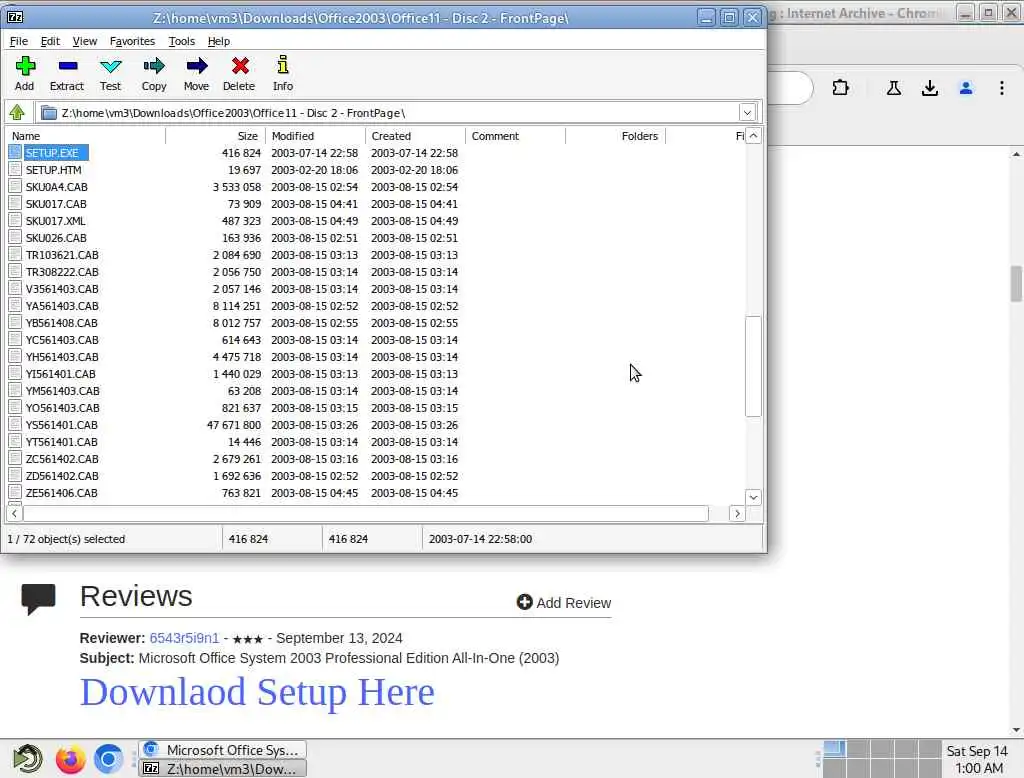Click the workspace switcher first desktop

coord(834,748)
